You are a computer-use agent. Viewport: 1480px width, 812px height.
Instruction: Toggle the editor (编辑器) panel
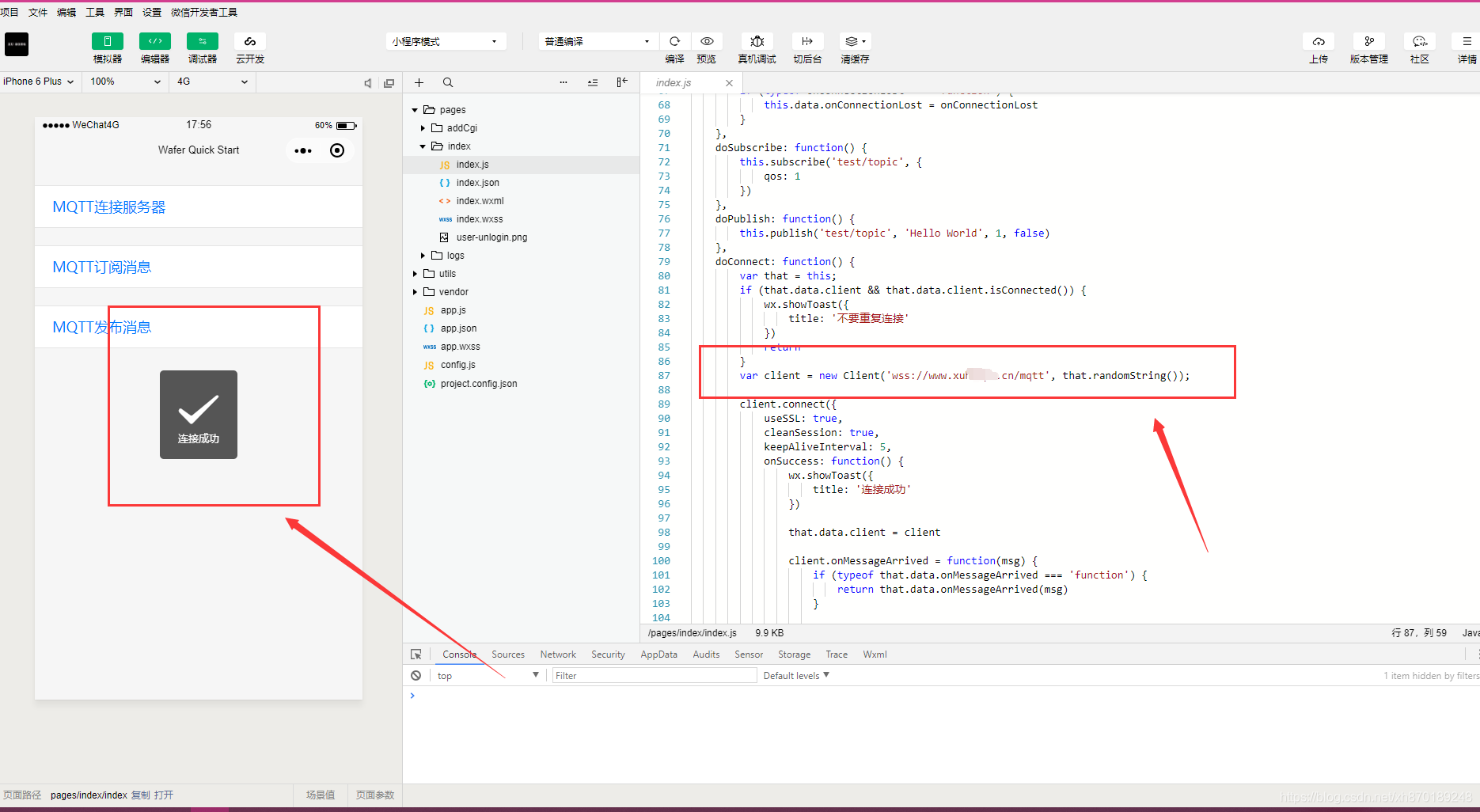(x=155, y=41)
